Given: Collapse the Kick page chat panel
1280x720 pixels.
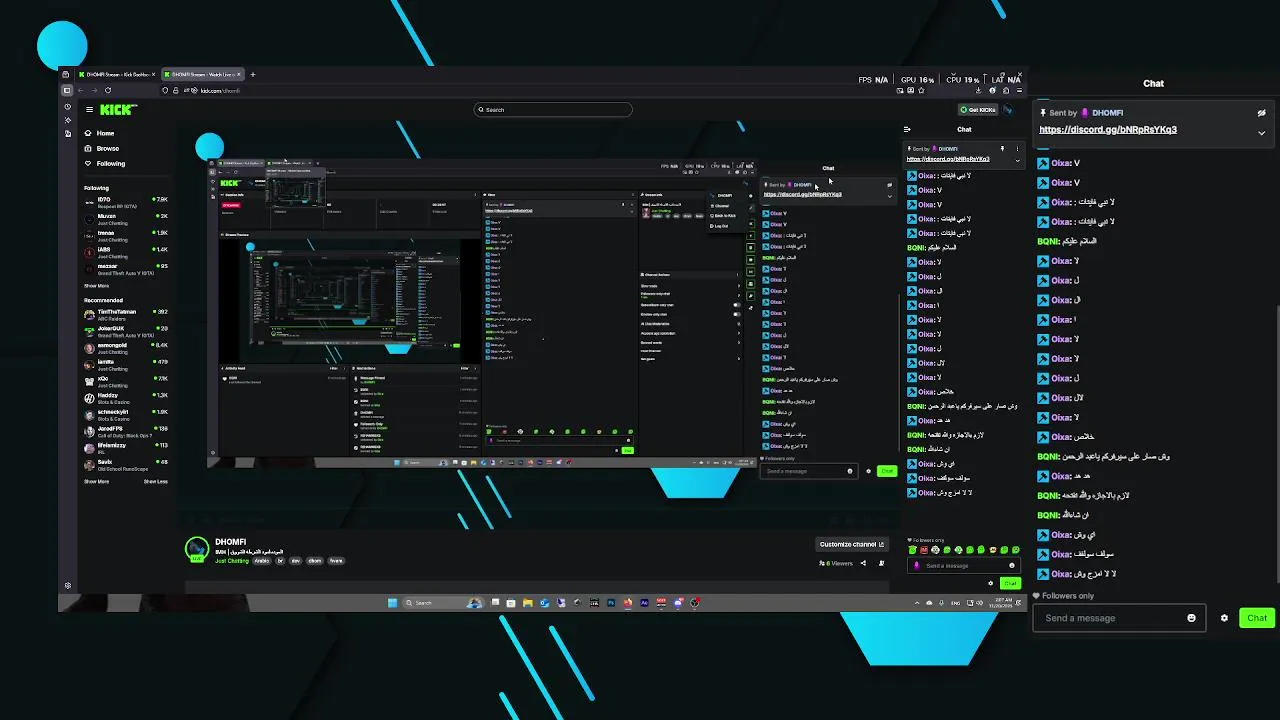Looking at the screenshot, I should coord(907,129).
